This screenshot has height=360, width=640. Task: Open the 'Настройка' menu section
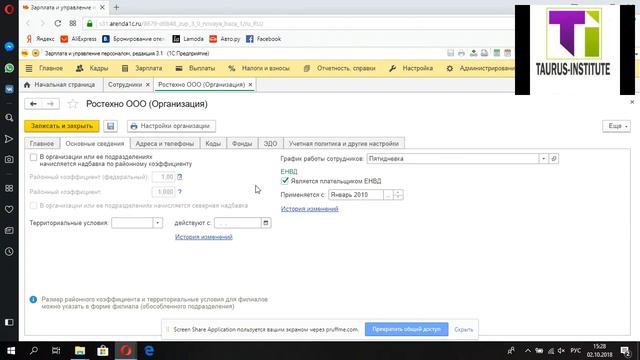411,69
